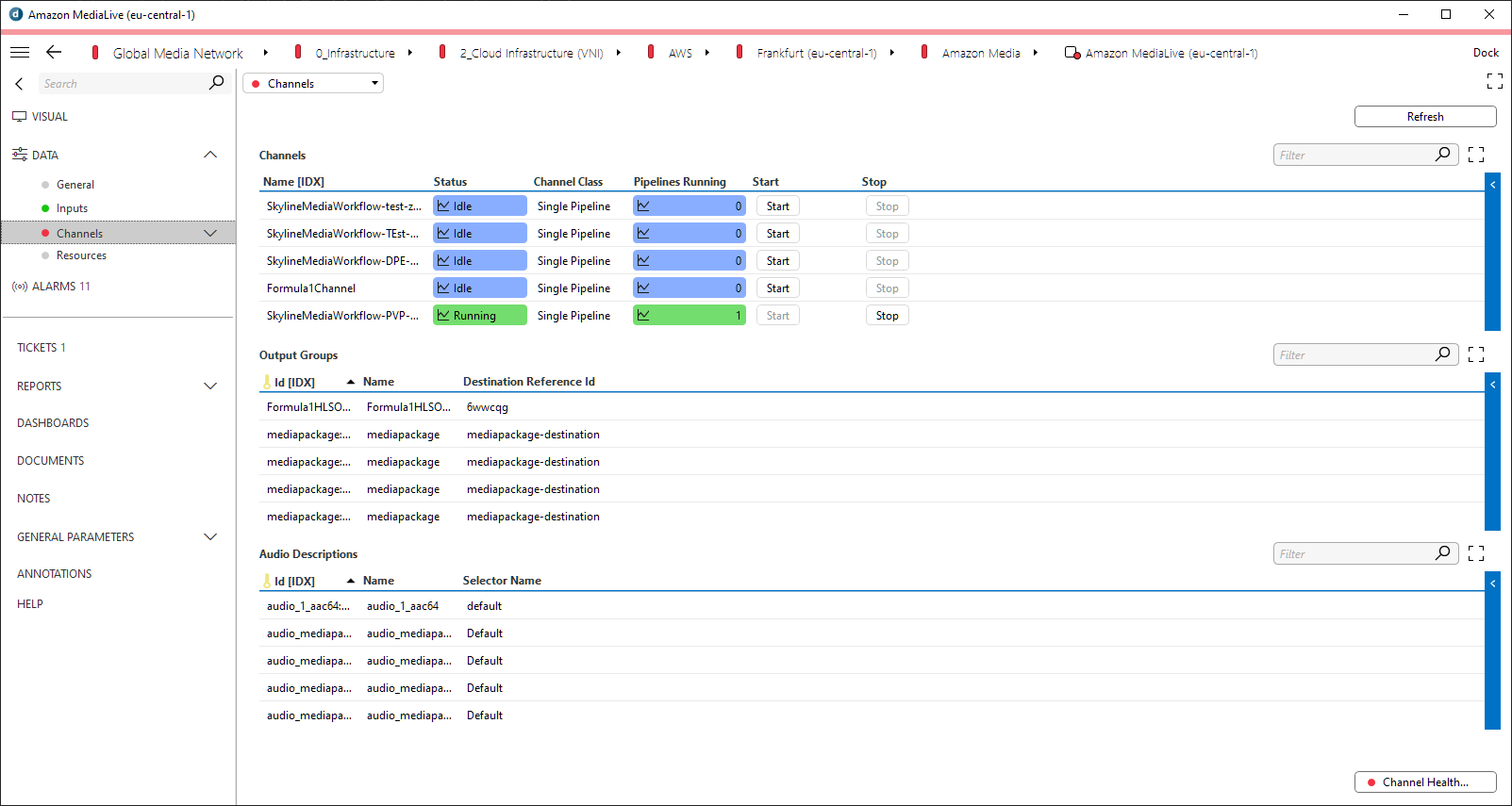Click the key icon in Output Groups Id header

click(x=267, y=382)
